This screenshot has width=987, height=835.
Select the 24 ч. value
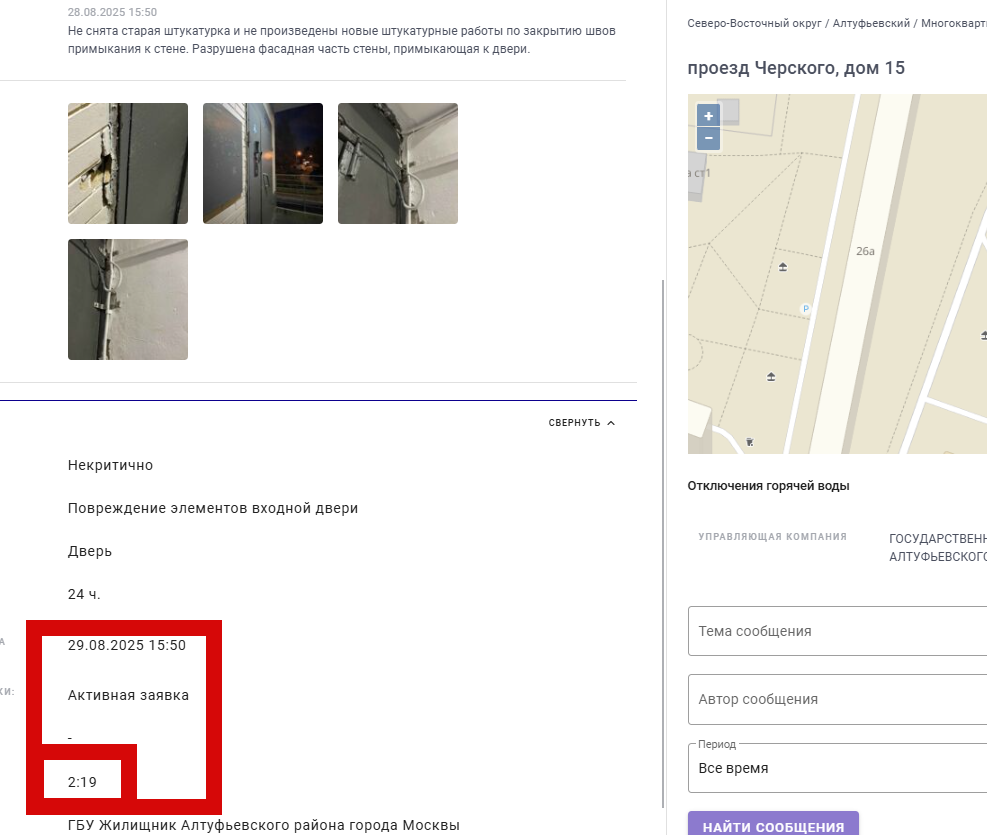[x=84, y=594]
